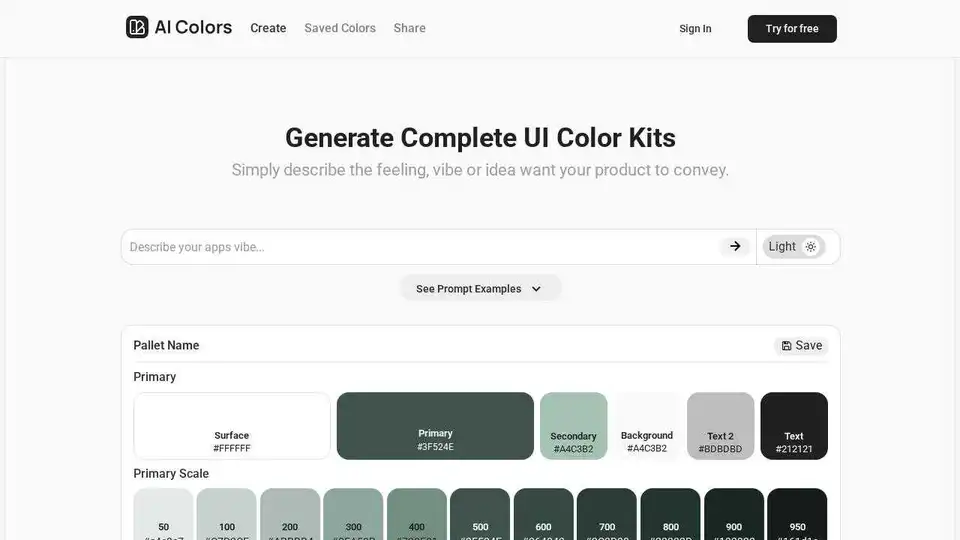This screenshot has width=960, height=540.
Task: Select the Text #212121 swatch
Action: (793, 426)
